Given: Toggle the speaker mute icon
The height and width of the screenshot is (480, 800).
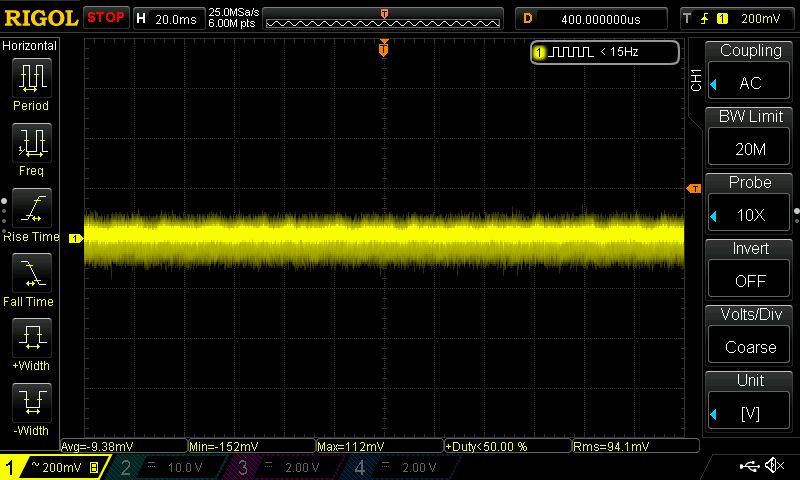Looking at the screenshot, I should point(774,465).
